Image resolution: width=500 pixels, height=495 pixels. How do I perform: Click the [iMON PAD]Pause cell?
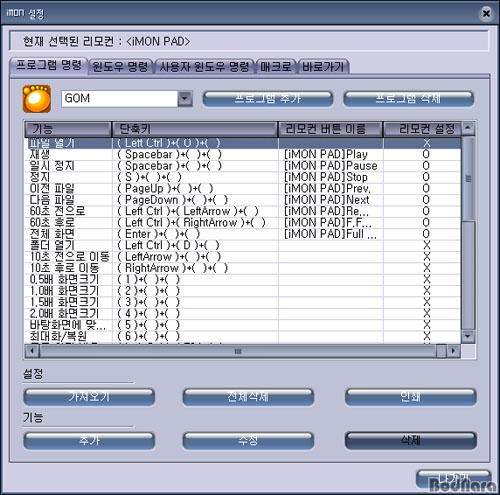pyautogui.click(x=331, y=166)
